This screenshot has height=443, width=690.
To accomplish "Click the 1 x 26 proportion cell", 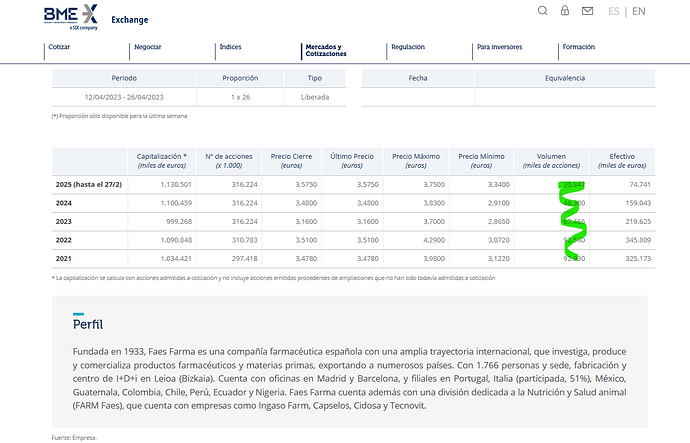I will point(240,97).
